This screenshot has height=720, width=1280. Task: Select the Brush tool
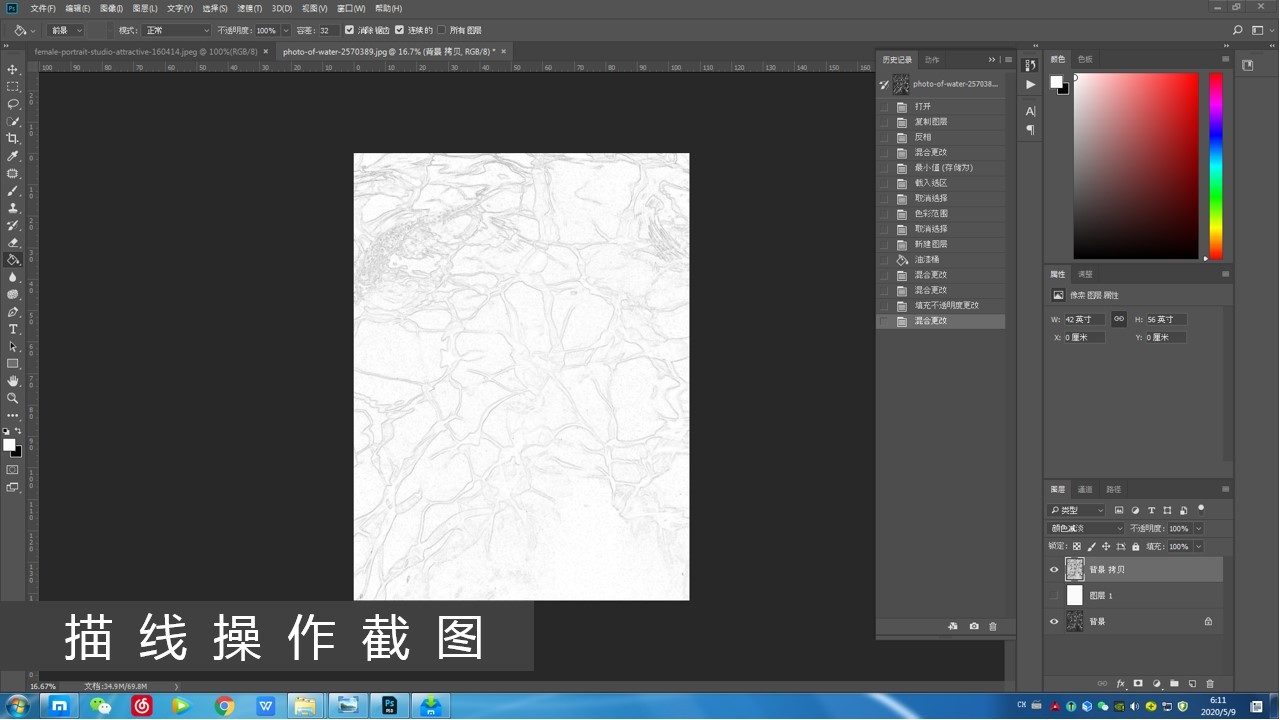[13, 190]
